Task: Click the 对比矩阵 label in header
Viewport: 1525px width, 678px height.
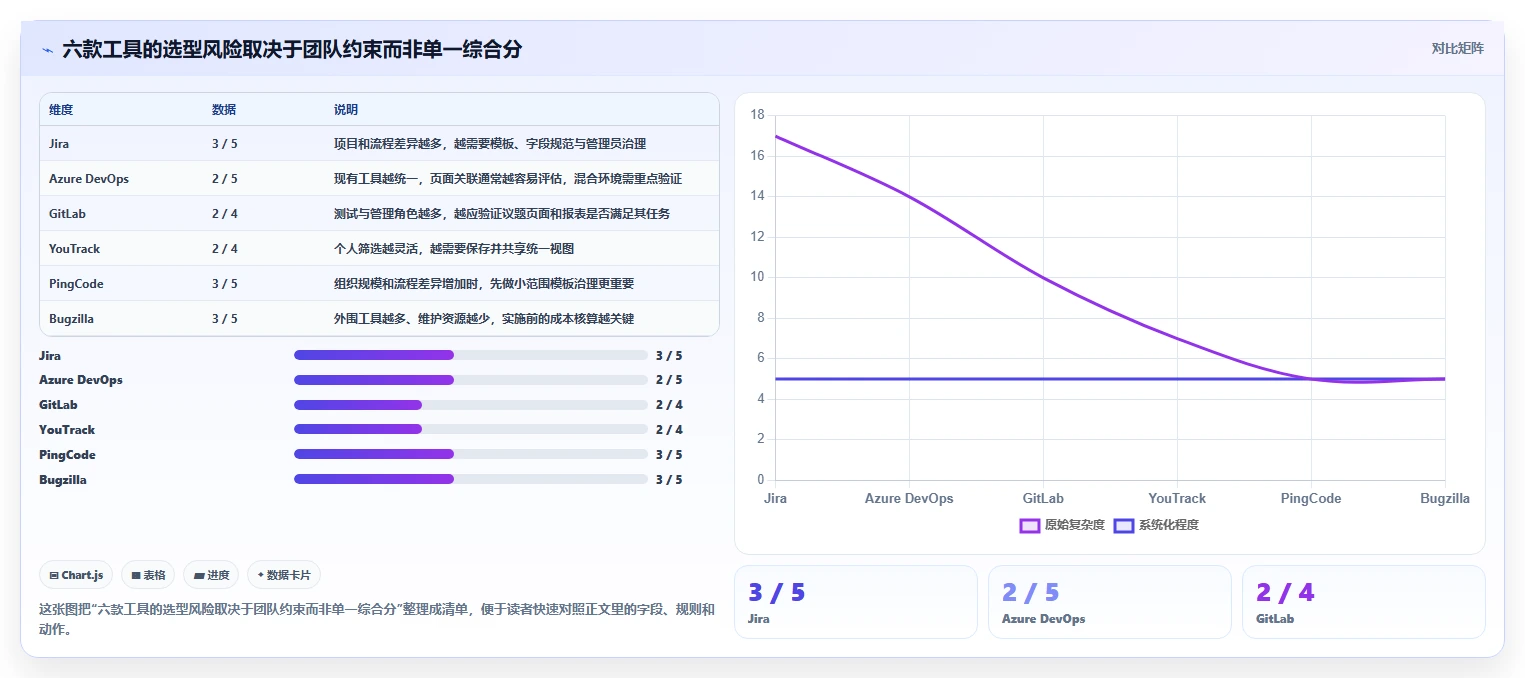Action: pyautogui.click(x=1457, y=48)
